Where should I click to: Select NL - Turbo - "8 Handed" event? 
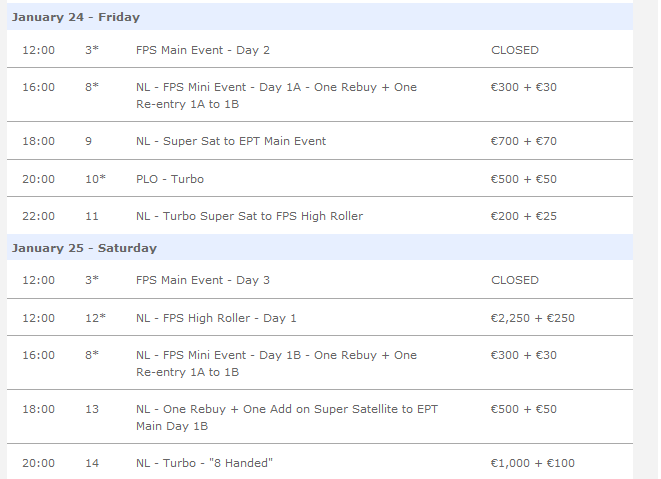click(204, 463)
